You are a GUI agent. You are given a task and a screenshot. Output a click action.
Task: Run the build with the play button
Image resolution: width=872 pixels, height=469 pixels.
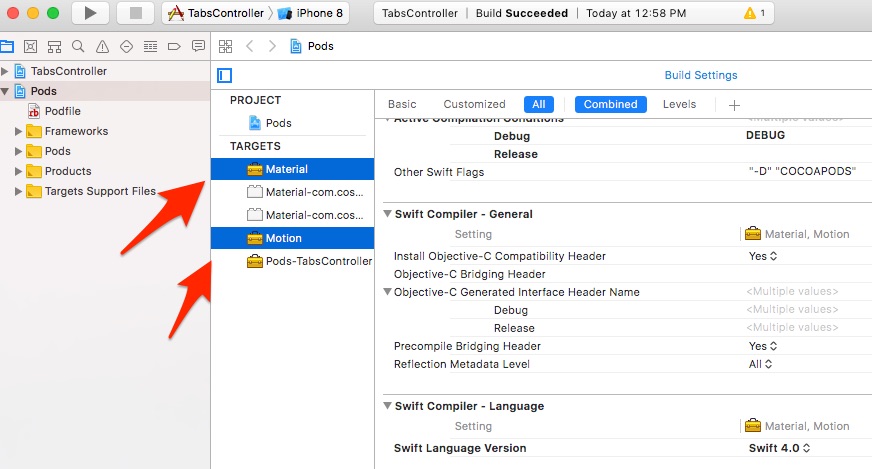pyautogui.click(x=90, y=13)
